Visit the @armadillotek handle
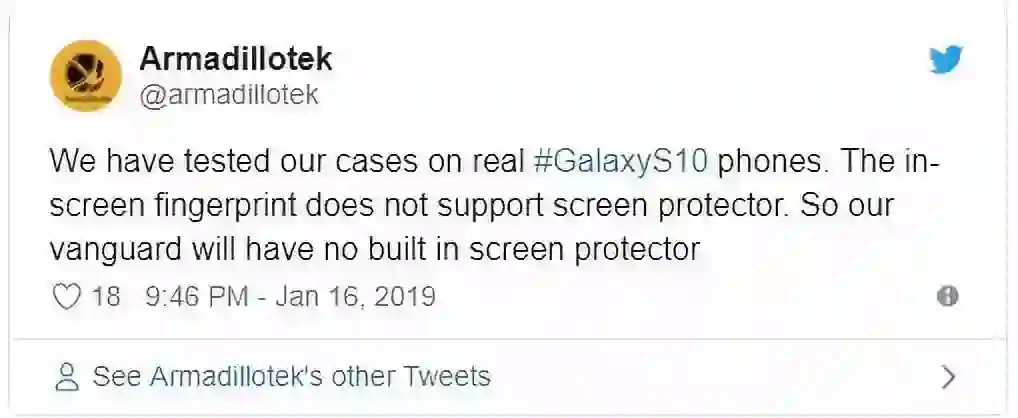This screenshot has height=418, width=1018. click(x=229, y=95)
